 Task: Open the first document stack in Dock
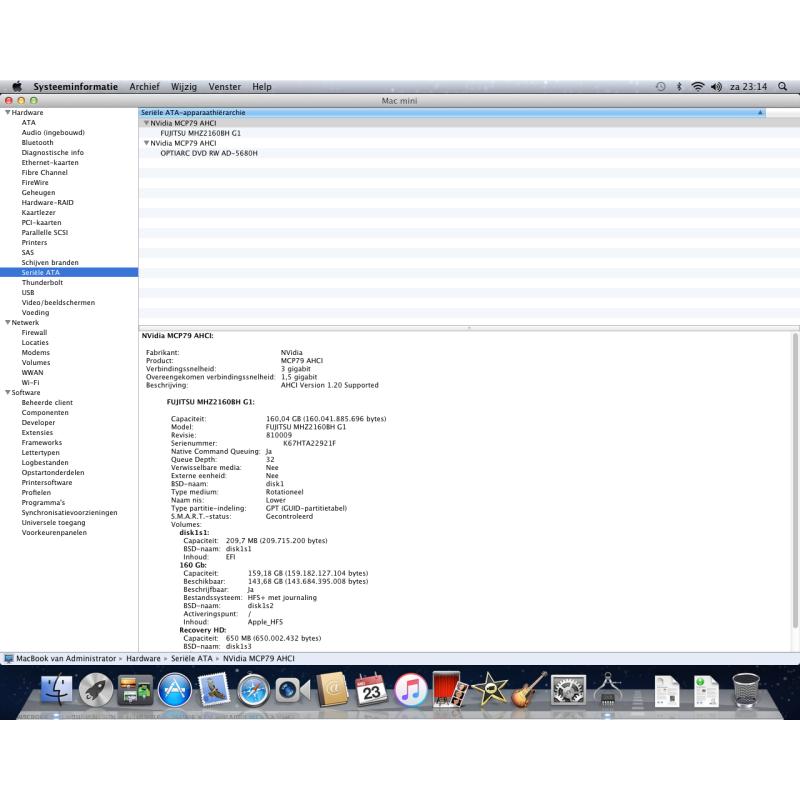666,690
